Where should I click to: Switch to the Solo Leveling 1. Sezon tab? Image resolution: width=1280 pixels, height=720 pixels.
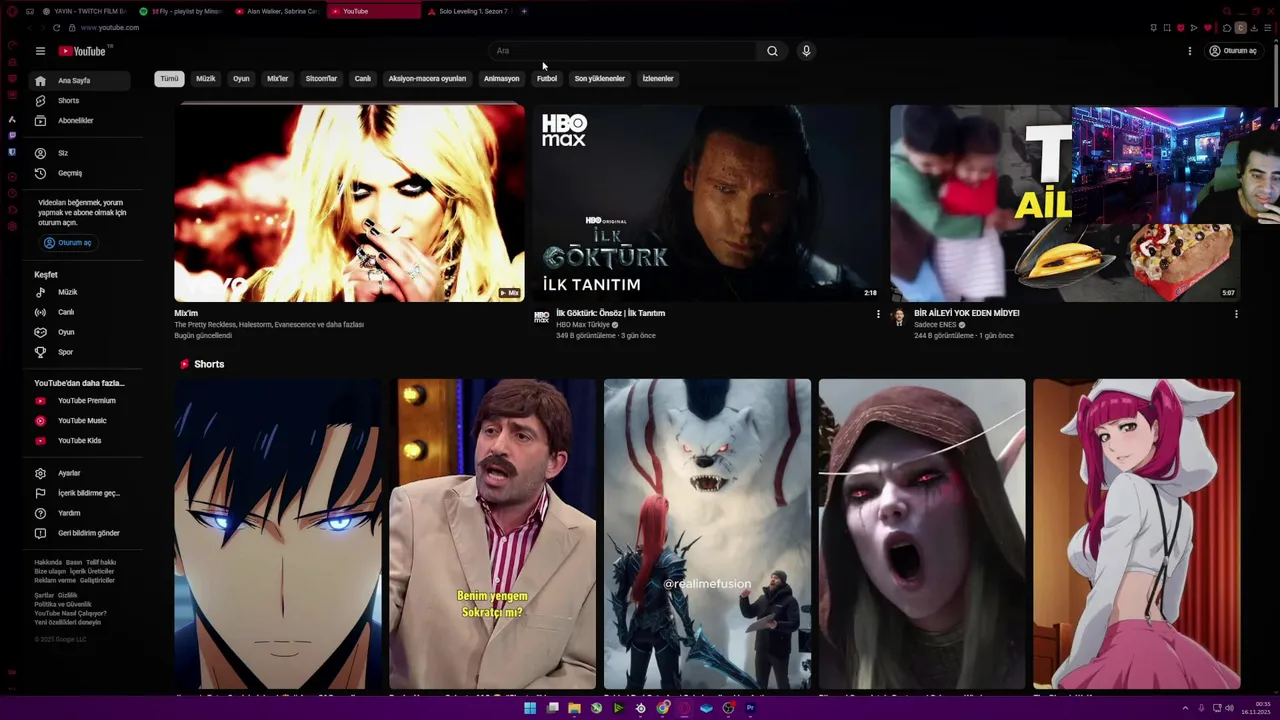coord(469,11)
